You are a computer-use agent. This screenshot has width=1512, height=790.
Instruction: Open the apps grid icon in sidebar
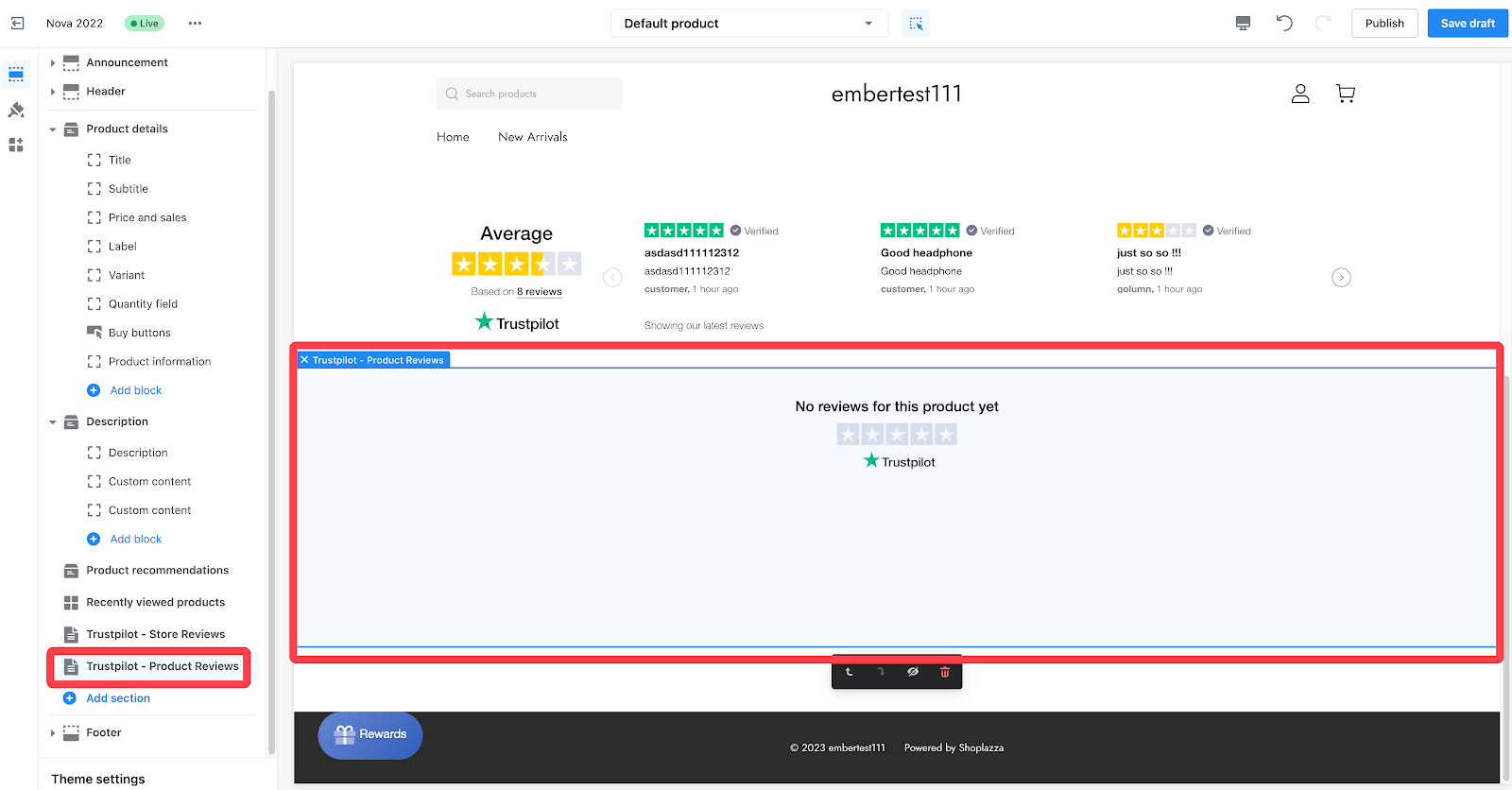pos(16,146)
